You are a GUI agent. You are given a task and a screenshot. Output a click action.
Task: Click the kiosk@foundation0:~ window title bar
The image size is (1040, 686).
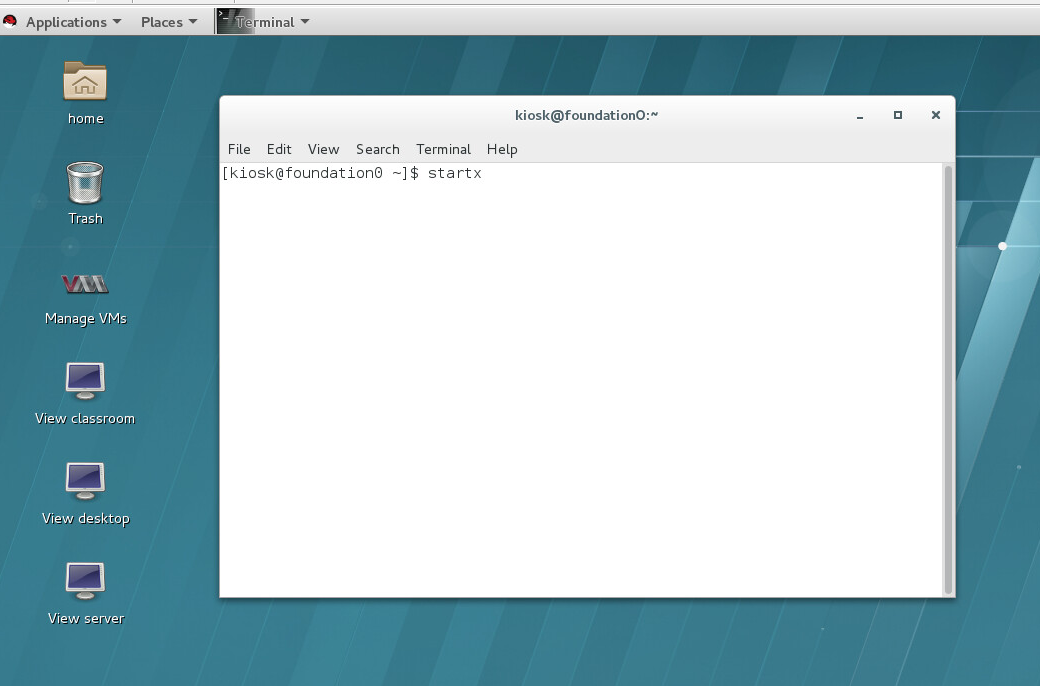[x=587, y=115]
